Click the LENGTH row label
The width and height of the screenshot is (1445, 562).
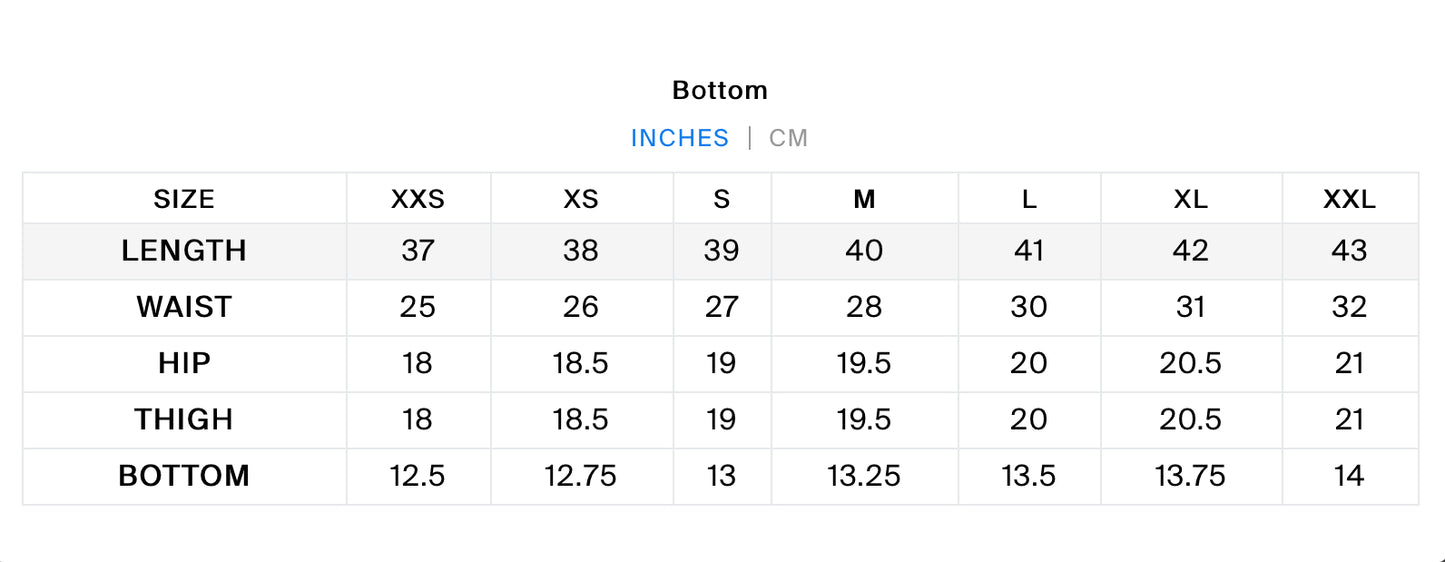tap(184, 251)
